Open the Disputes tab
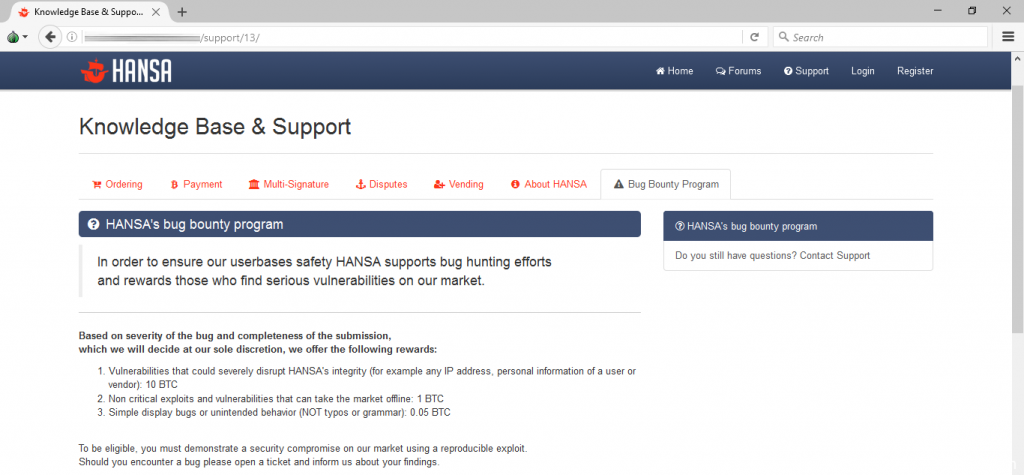The height and width of the screenshot is (475, 1024). [381, 184]
